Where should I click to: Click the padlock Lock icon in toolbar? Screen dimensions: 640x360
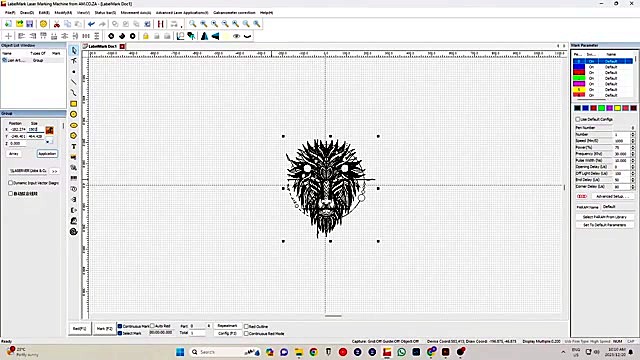pyautogui.click(x=146, y=36)
